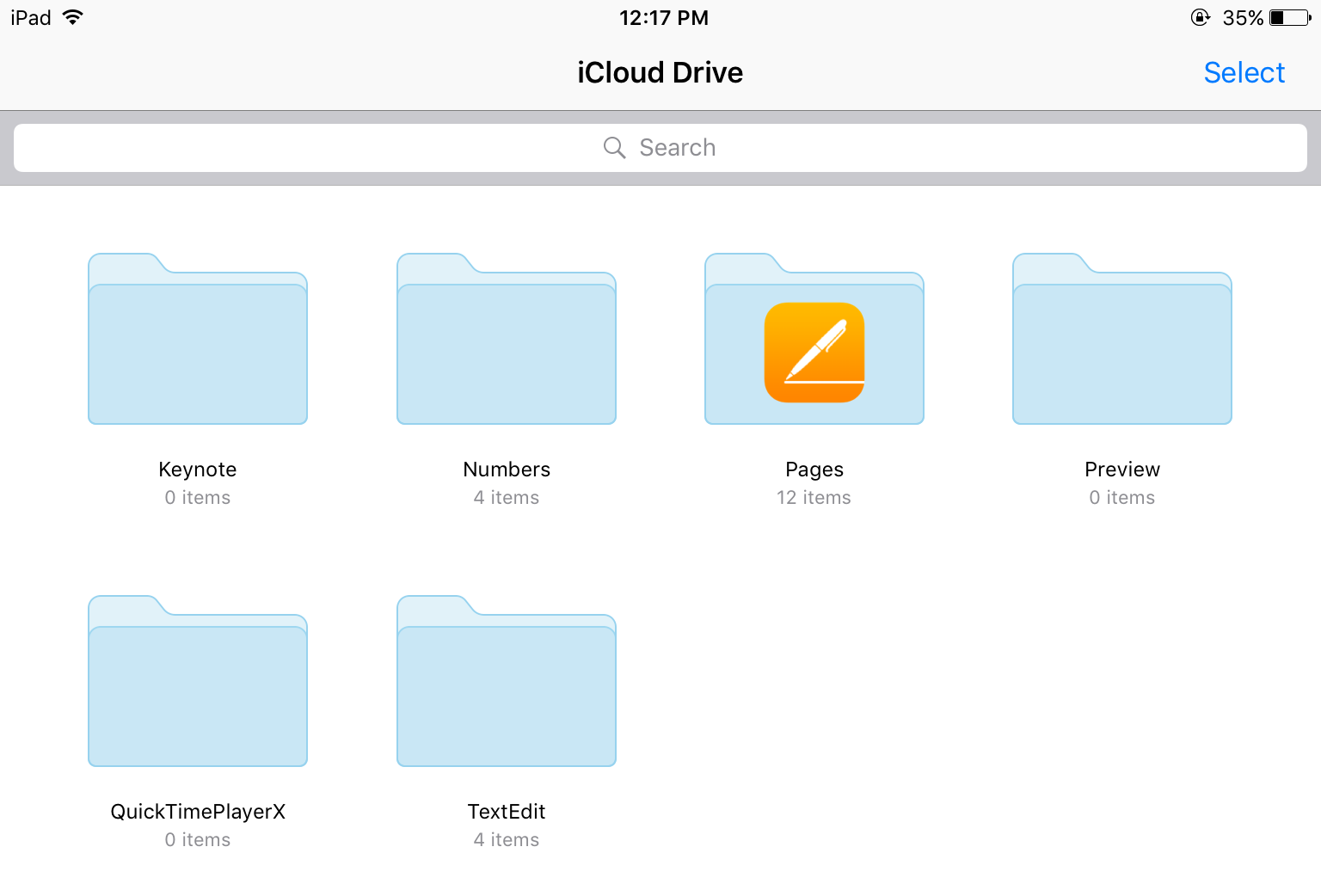Select the item count under Numbers folder
This screenshot has width=1321, height=896.
(507, 497)
